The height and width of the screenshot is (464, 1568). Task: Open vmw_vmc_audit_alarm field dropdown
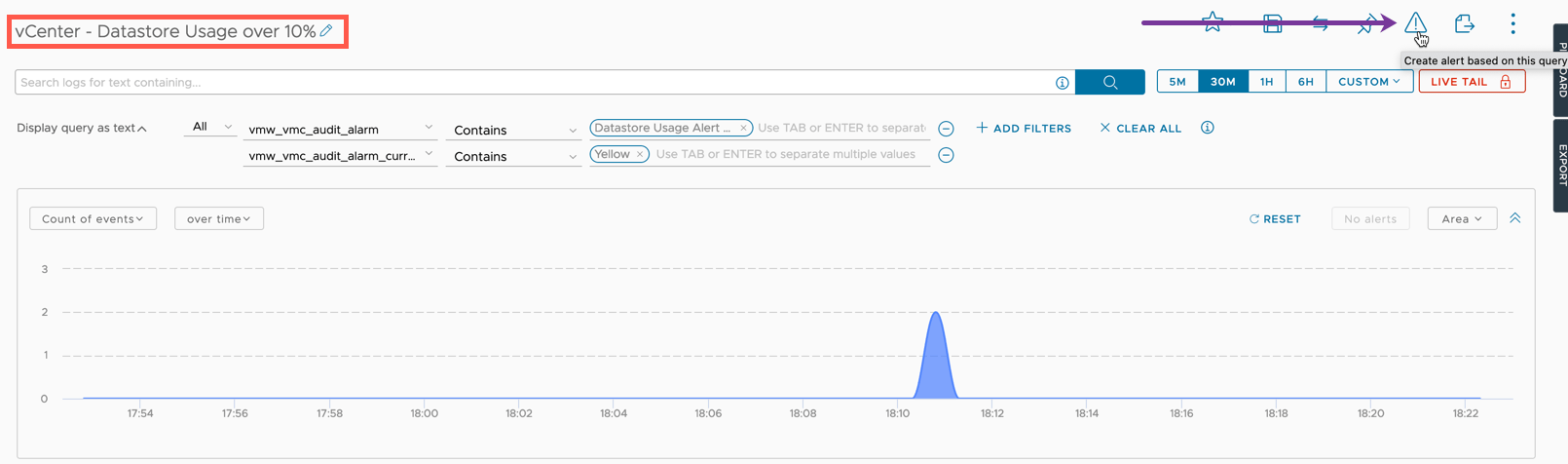coord(340,129)
